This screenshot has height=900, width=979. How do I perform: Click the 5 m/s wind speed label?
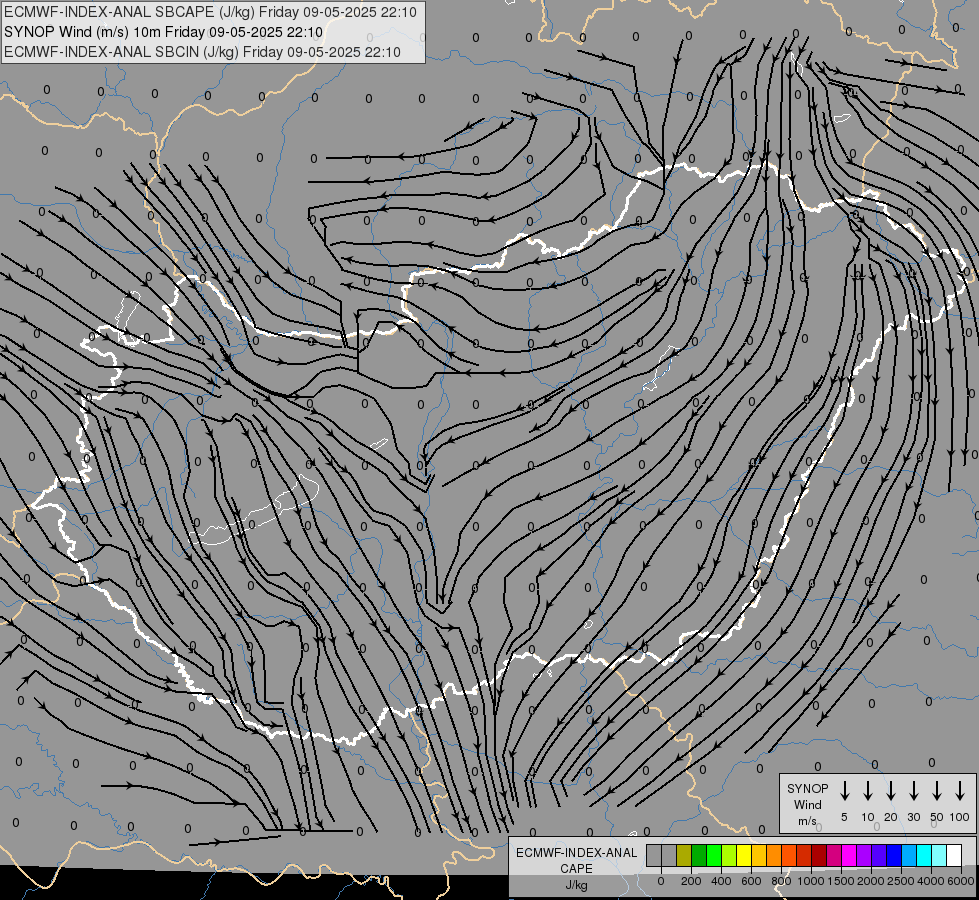point(844,817)
